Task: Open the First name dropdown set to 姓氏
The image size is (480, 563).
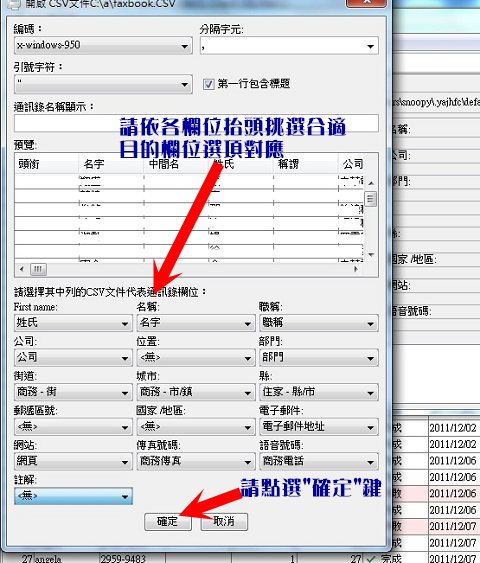Action: click(x=73, y=323)
